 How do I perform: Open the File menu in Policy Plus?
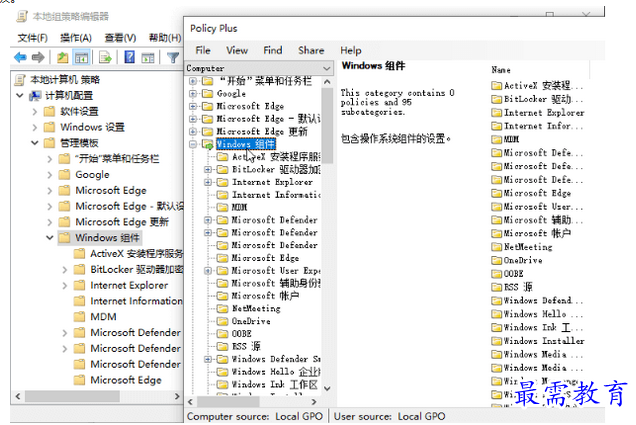click(203, 50)
